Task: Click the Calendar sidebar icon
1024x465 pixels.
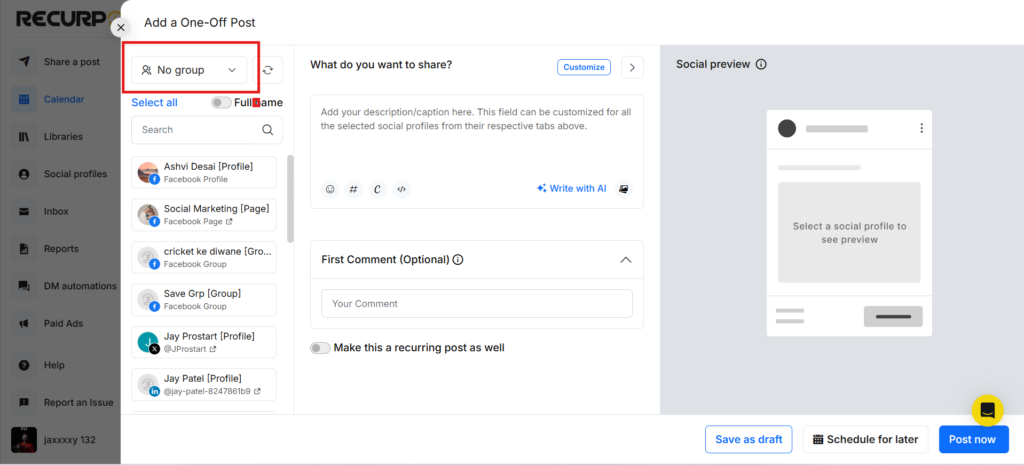Action: point(24,99)
